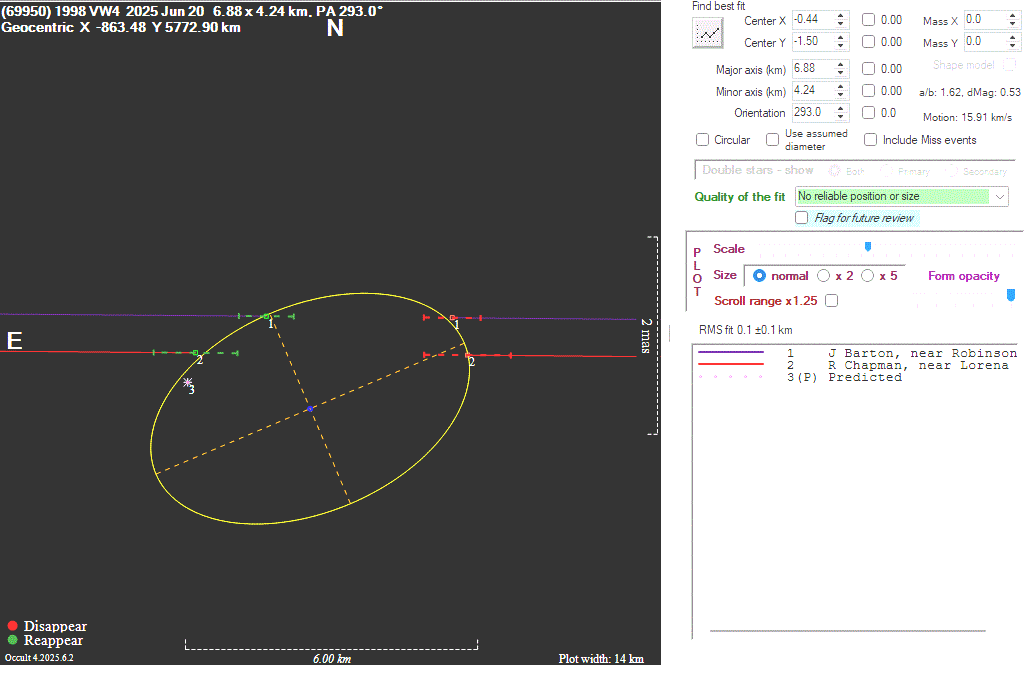
Task: Click the (69950) 1998 VW4 plot title
Action: click(192, 11)
